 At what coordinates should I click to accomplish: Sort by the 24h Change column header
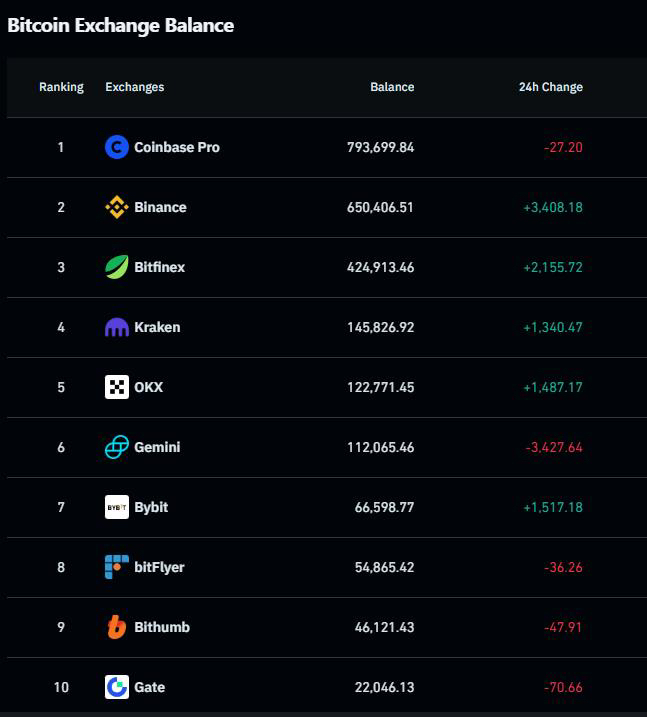(x=550, y=87)
